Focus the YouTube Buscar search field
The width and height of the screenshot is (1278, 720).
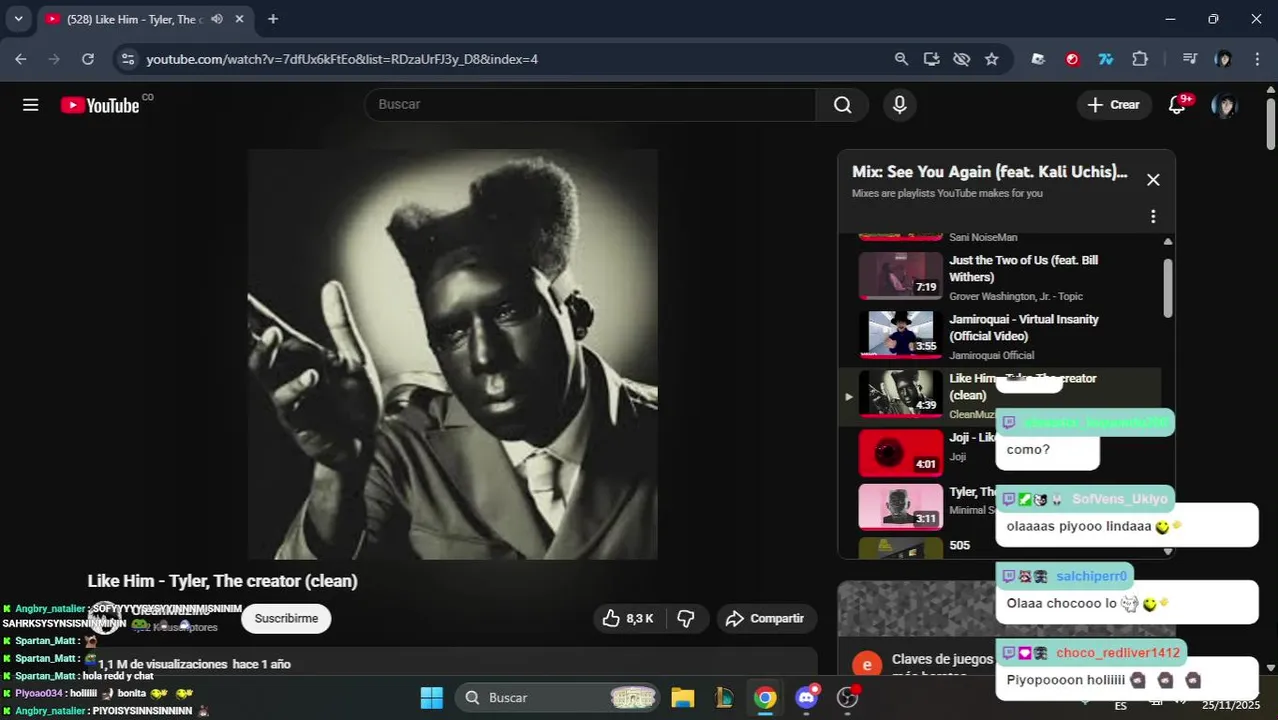pyautogui.click(x=590, y=105)
